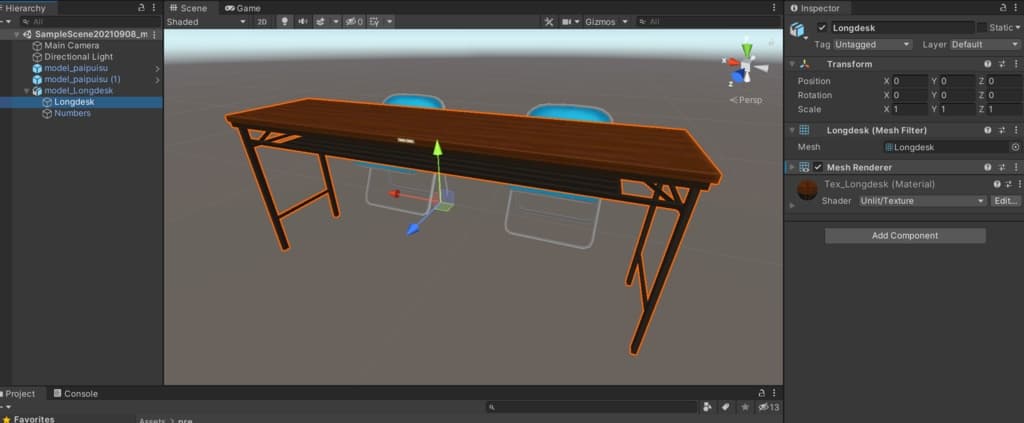Toggle the Static checkbox
The image size is (1024, 423).
(x=982, y=27)
